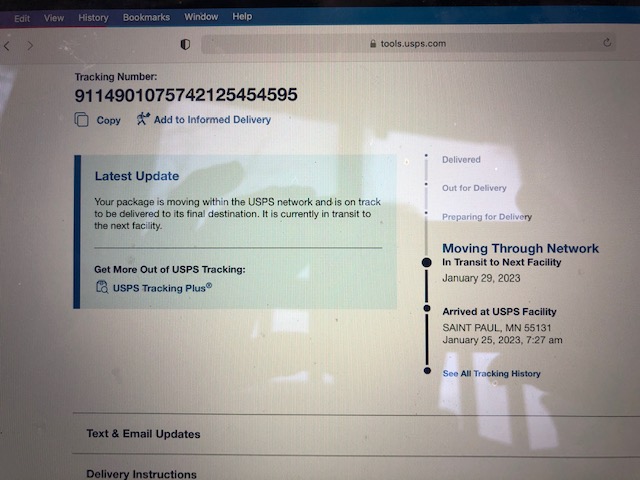Click the tools.usps.com address bar
This screenshot has width=640, height=480.
pos(409,43)
